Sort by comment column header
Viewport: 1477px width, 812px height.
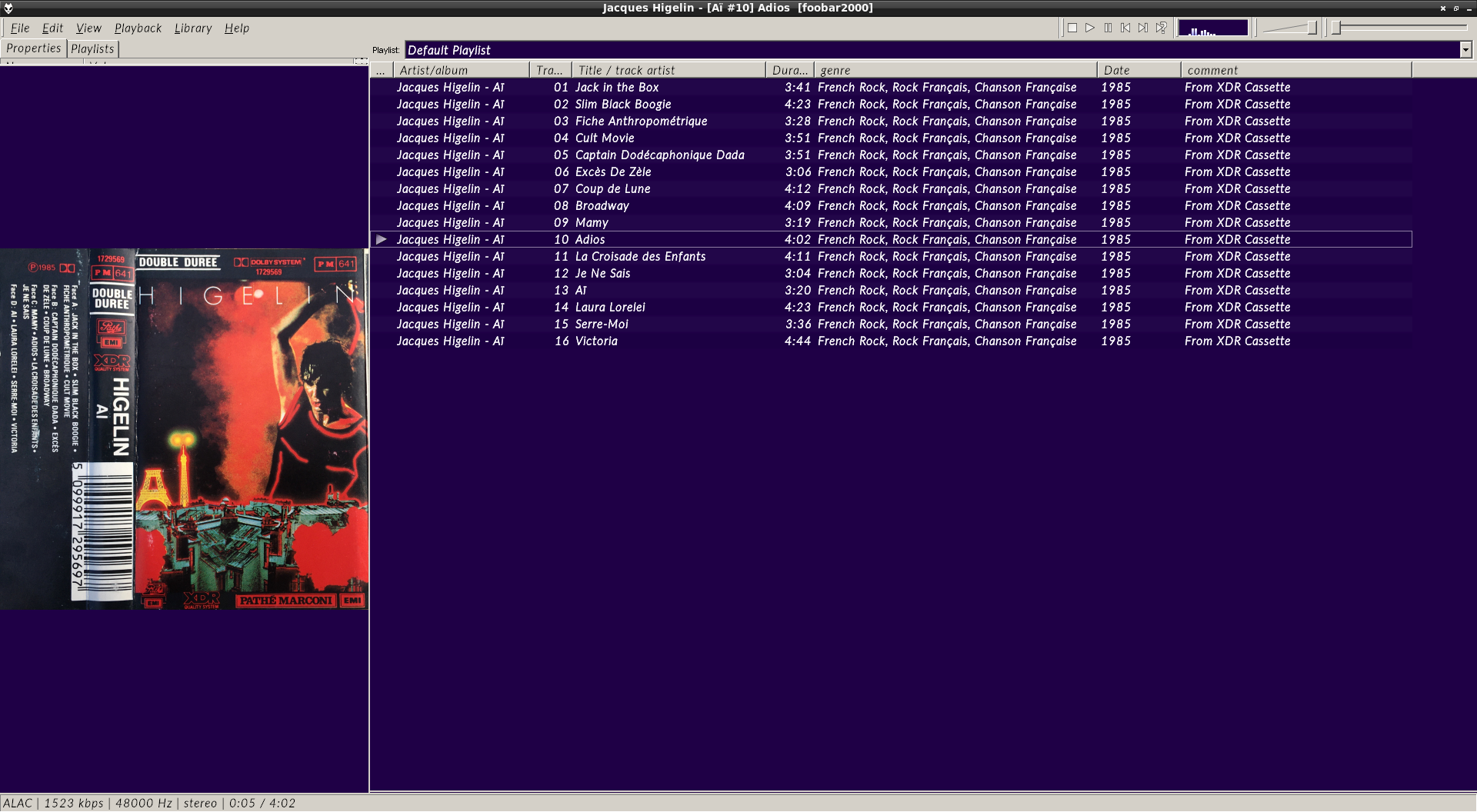click(x=1297, y=70)
